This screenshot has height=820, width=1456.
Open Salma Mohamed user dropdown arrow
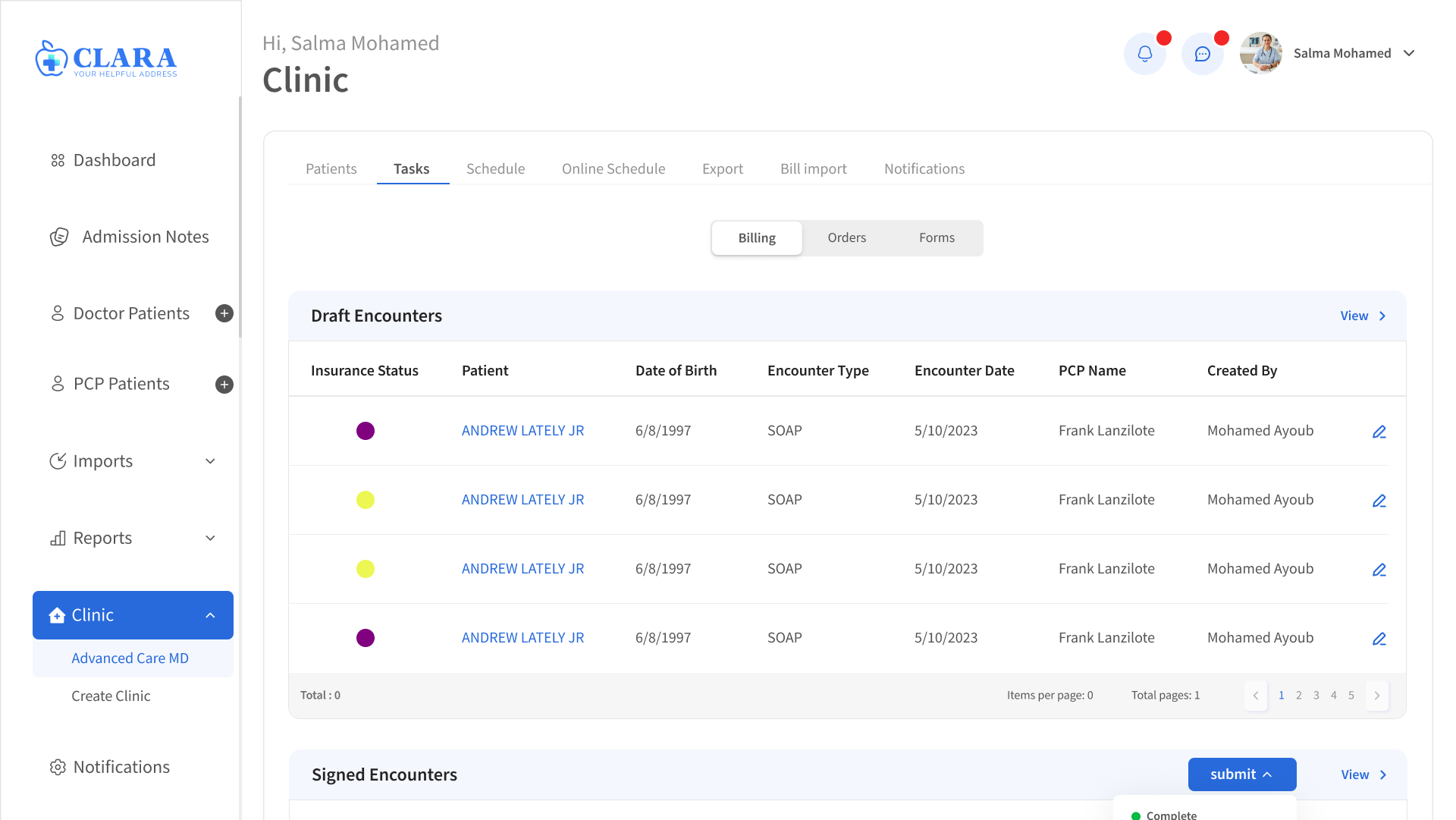(x=1409, y=53)
